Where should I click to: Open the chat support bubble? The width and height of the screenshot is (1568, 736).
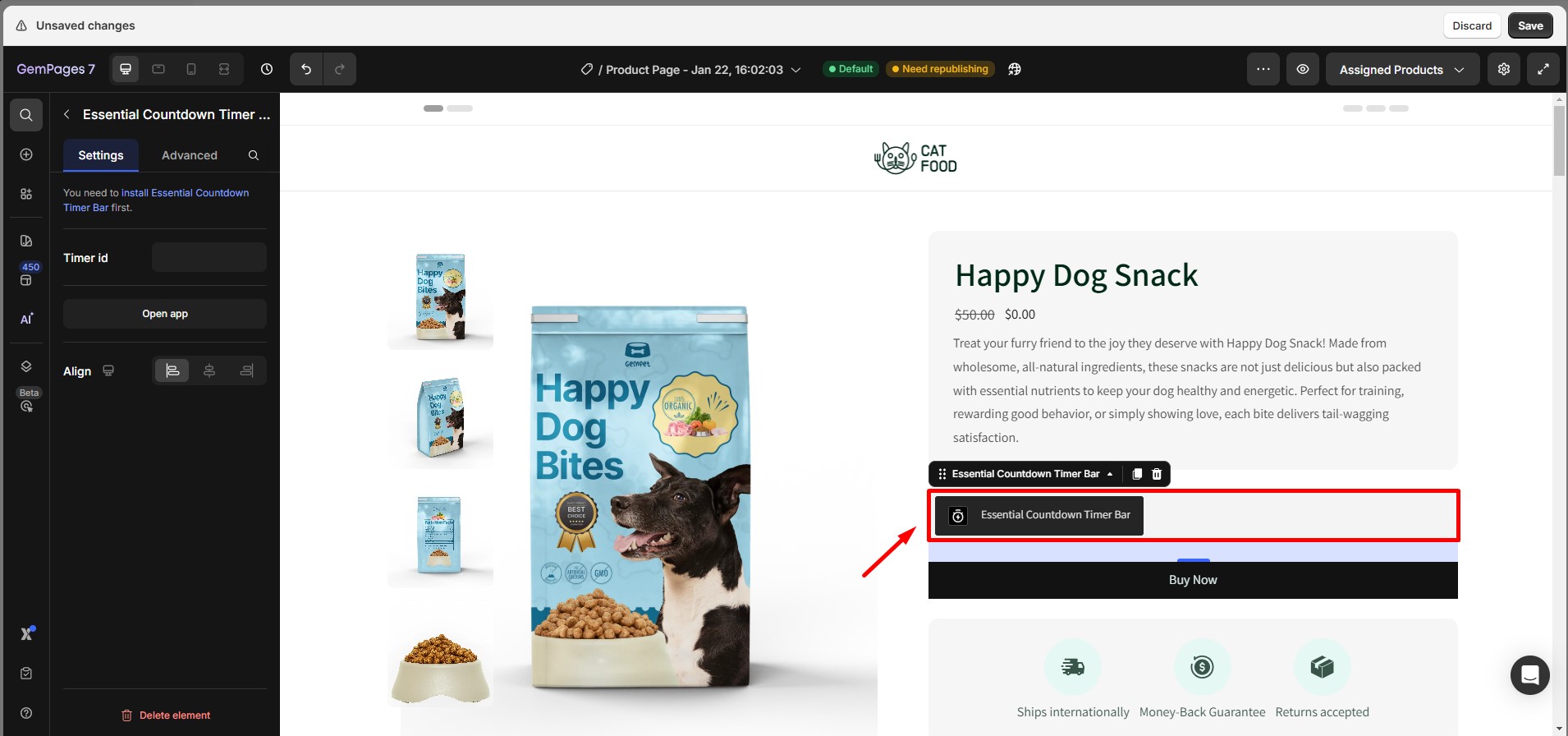pyautogui.click(x=1530, y=675)
